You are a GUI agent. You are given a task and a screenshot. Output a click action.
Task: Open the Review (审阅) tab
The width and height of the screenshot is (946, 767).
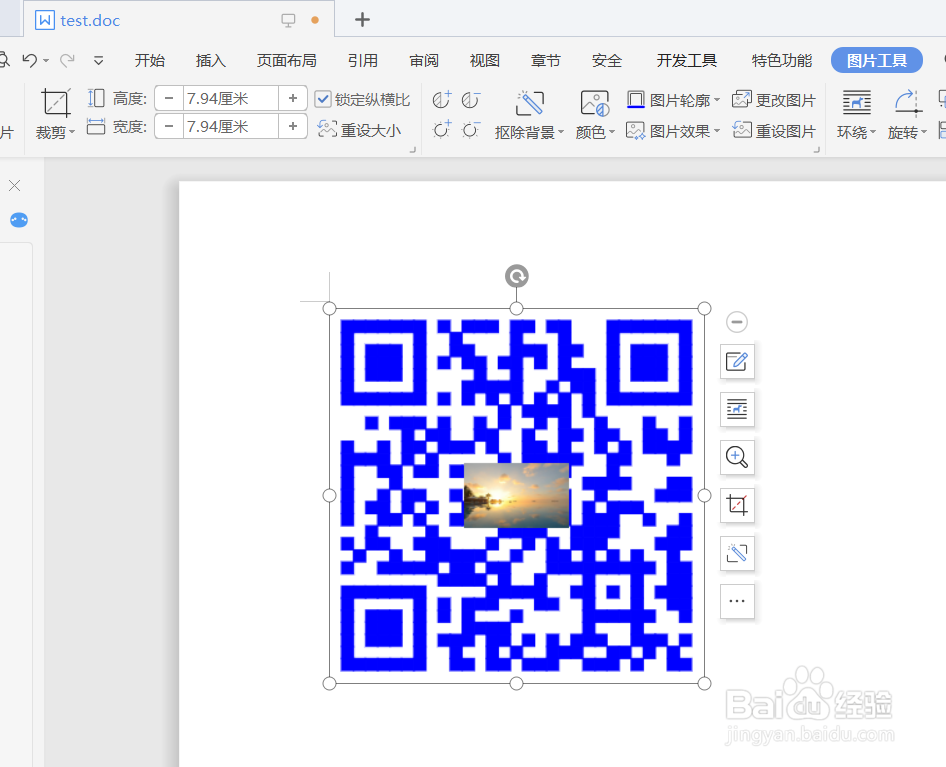point(424,60)
